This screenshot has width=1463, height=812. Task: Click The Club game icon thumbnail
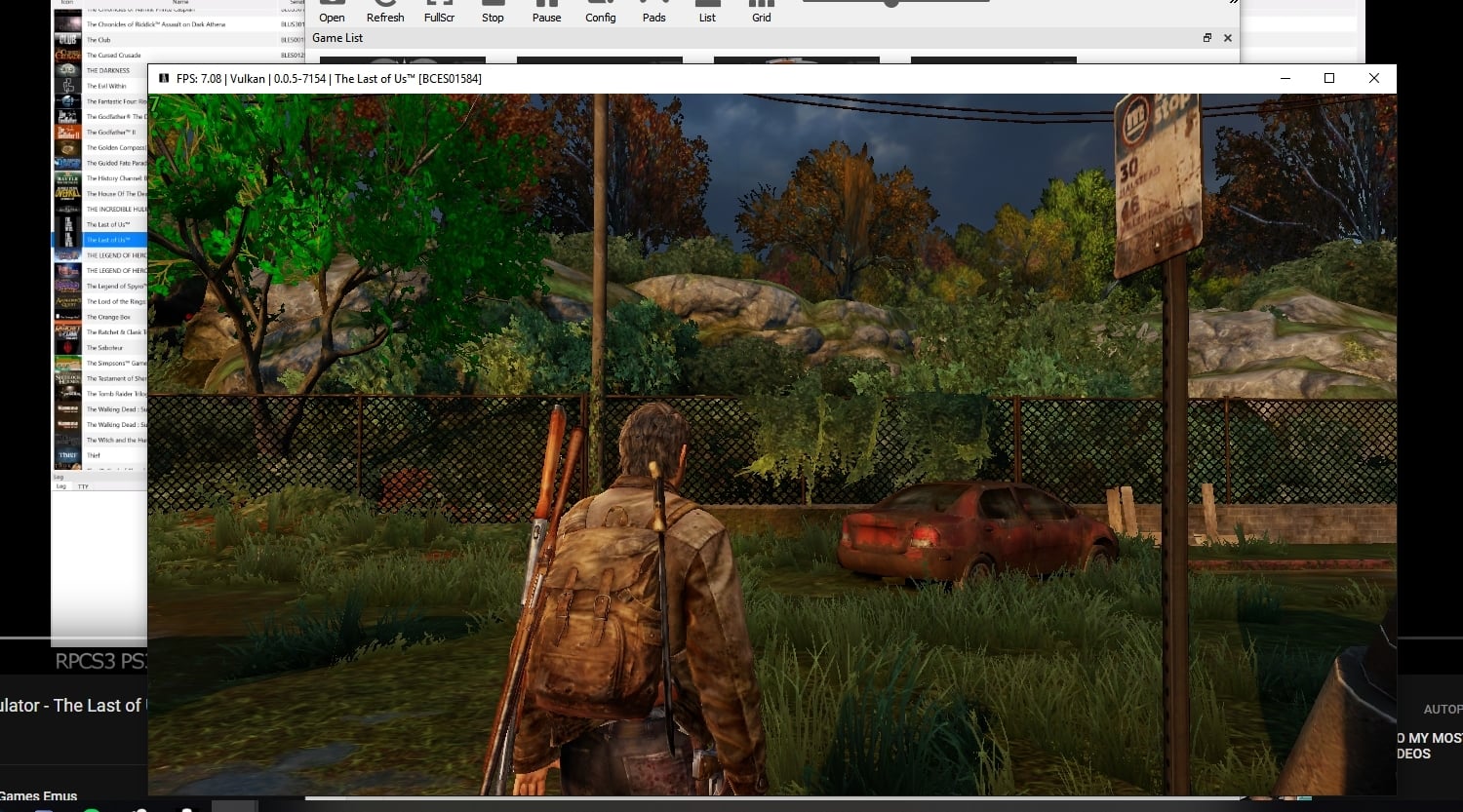67,40
